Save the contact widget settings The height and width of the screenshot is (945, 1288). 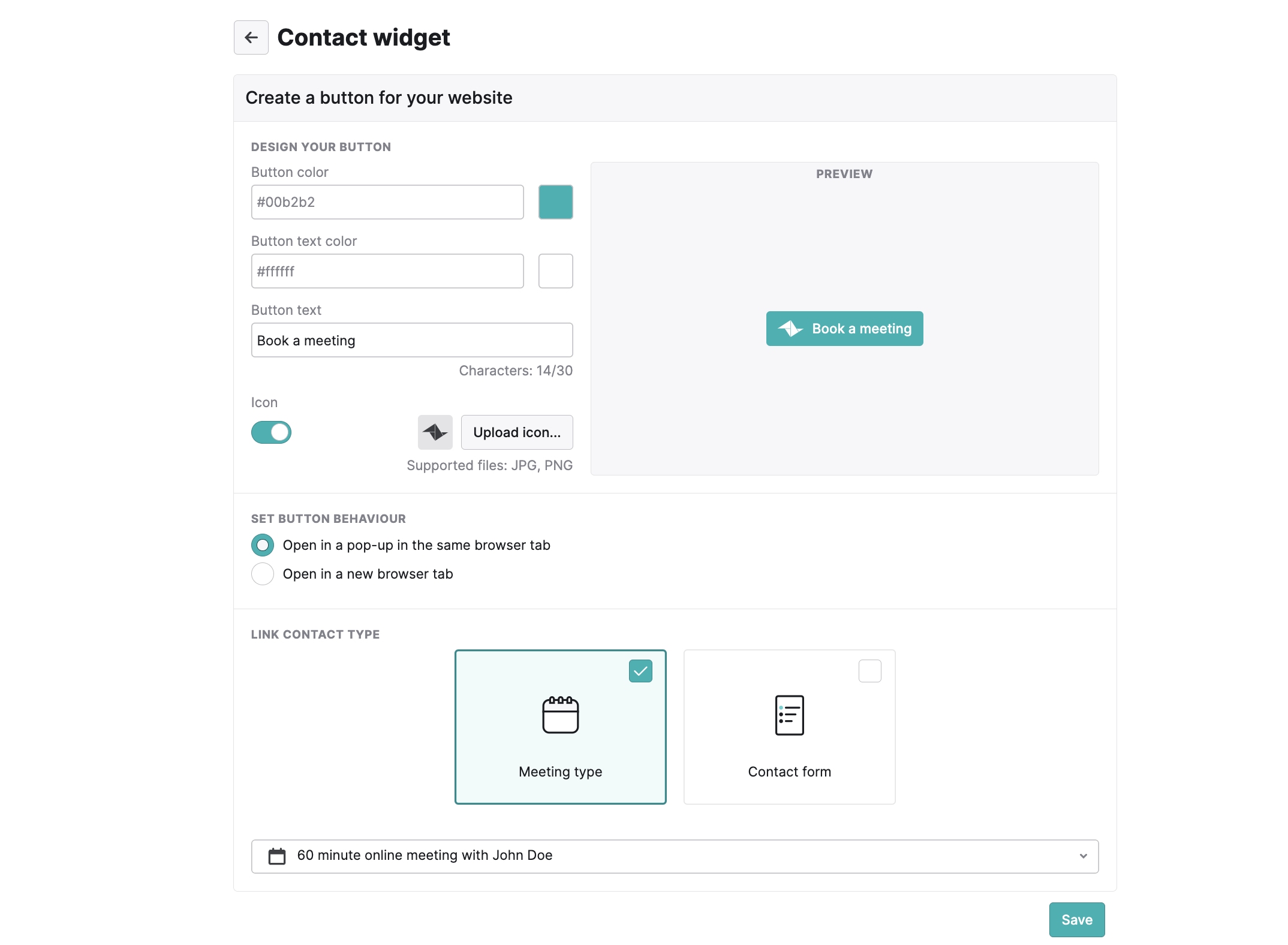tap(1076, 920)
